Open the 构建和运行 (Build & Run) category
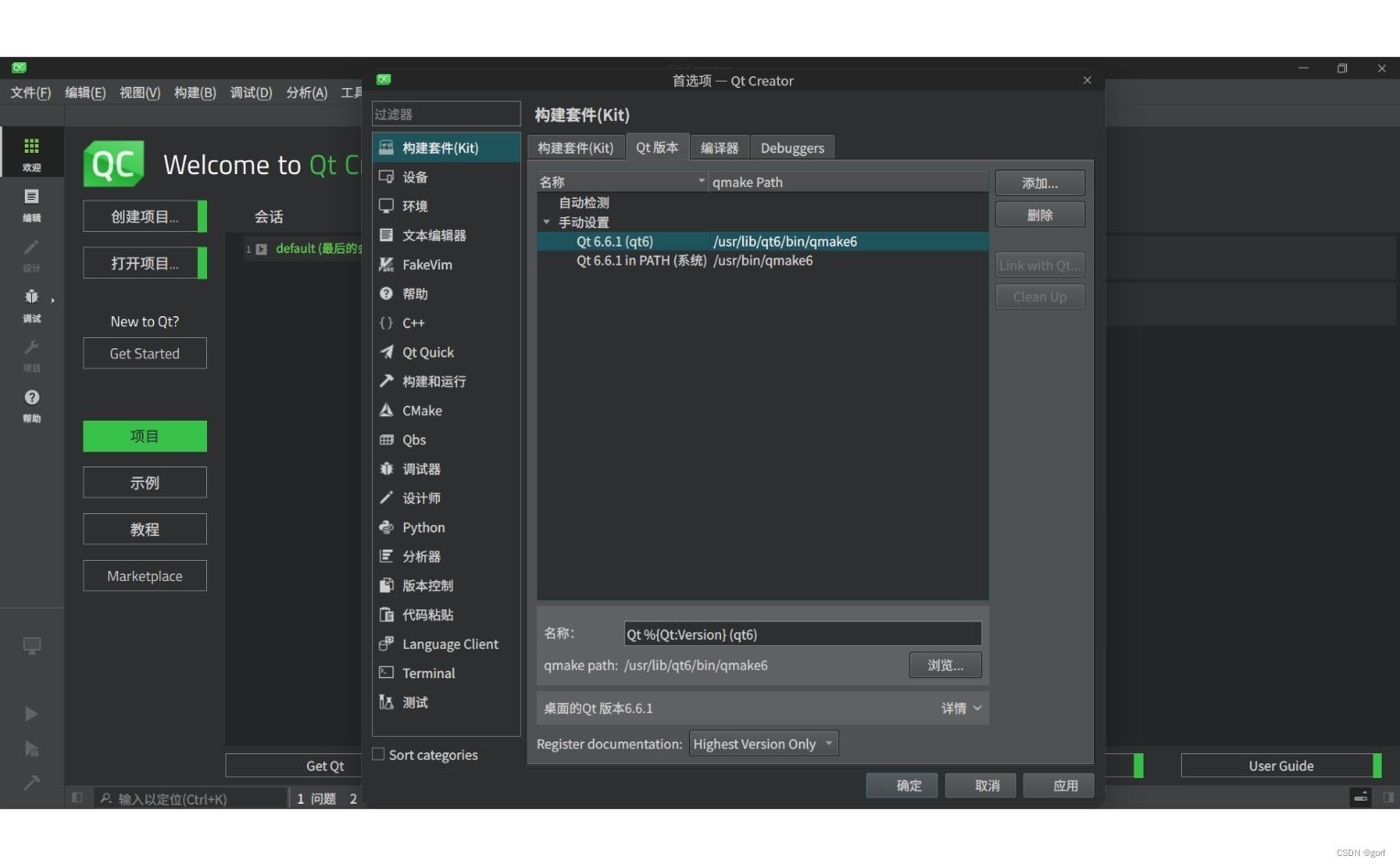The width and height of the screenshot is (1400, 866). click(446, 381)
